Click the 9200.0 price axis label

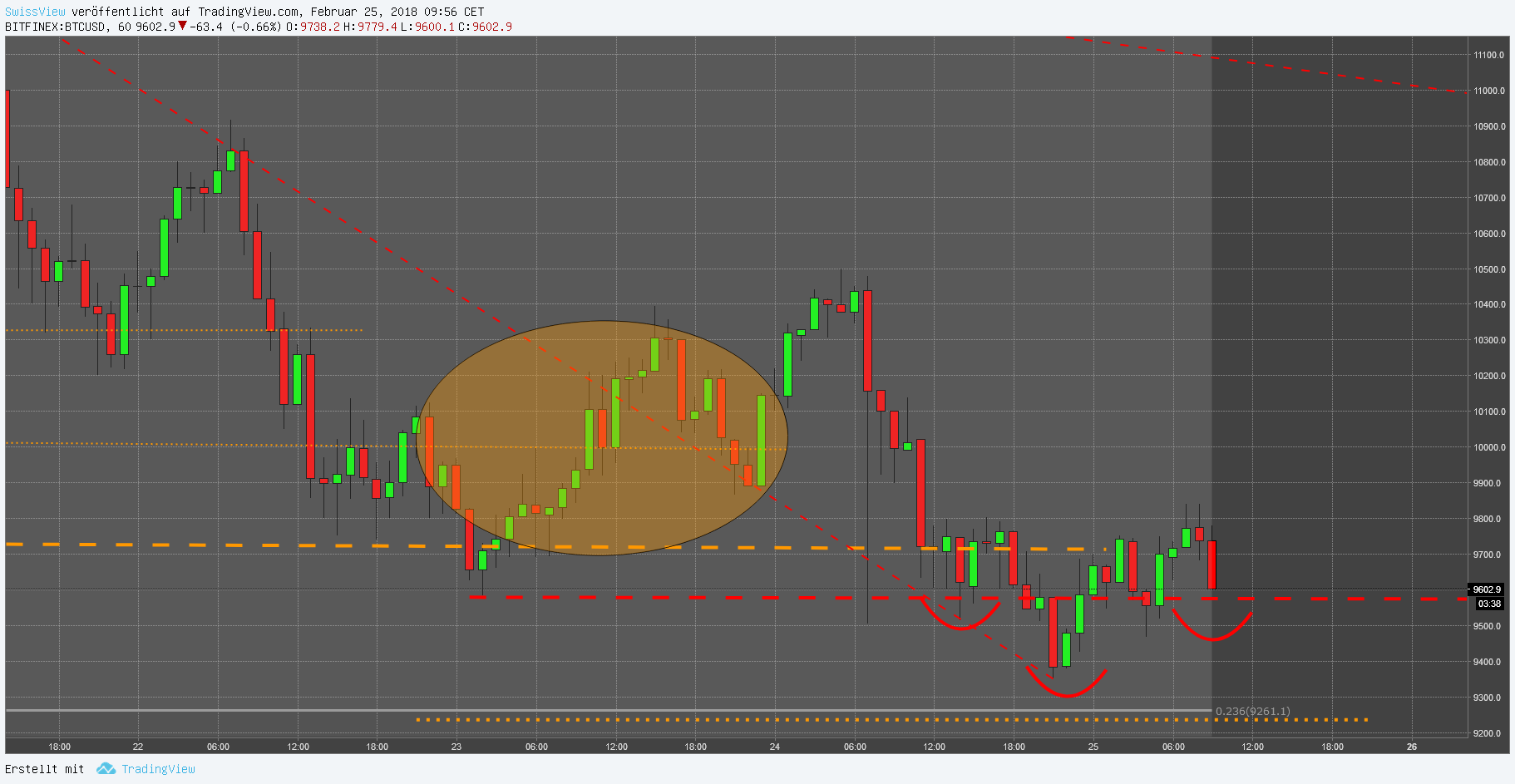pyautogui.click(x=1487, y=733)
